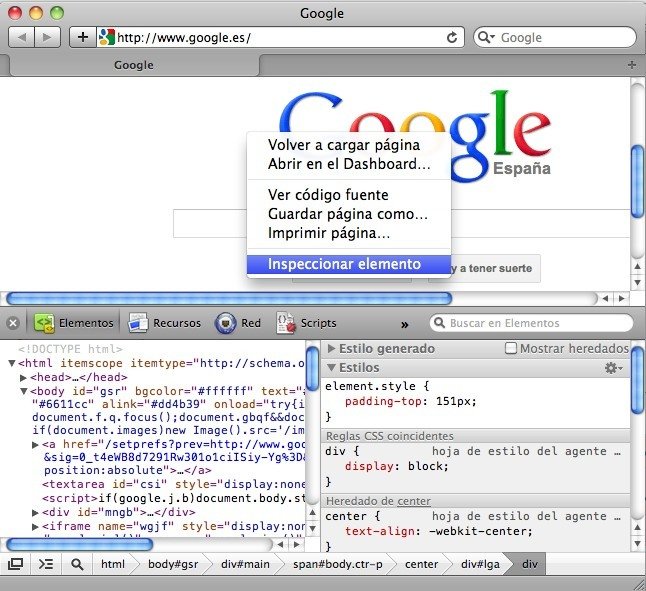The height and width of the screenshot is (591, 646).
Task: Click the address bar URL field
Action: point(280,37)
